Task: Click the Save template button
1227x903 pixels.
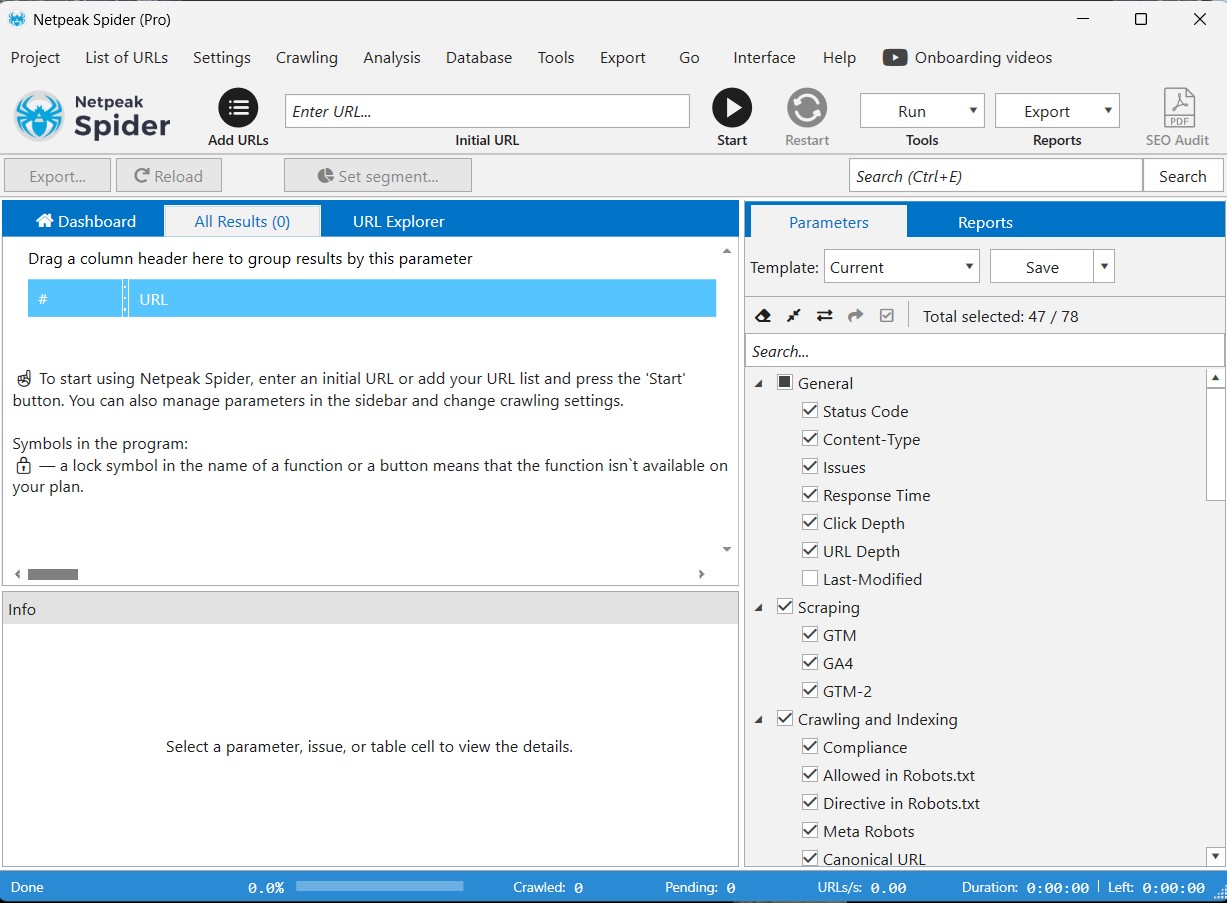Action: 1042,267
